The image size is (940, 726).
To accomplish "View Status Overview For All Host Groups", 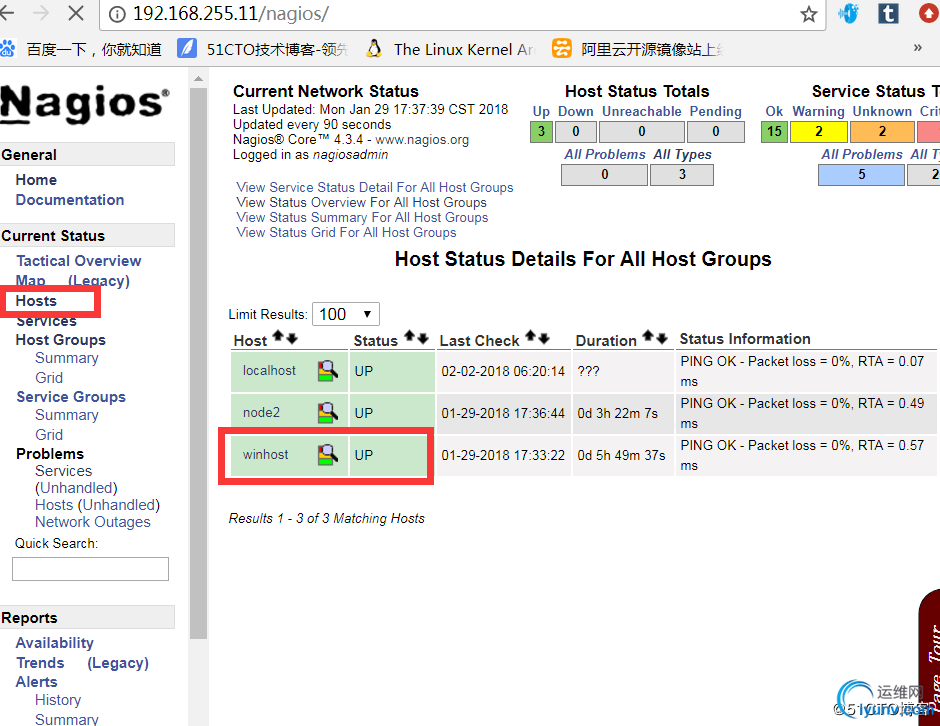I will coord(361,202).
